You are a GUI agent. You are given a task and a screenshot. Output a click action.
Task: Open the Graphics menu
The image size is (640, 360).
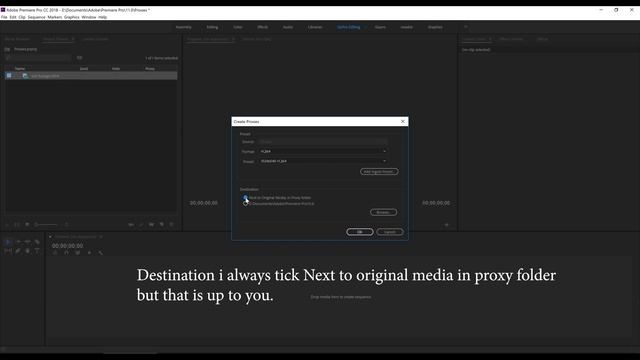tap(72, 17)
